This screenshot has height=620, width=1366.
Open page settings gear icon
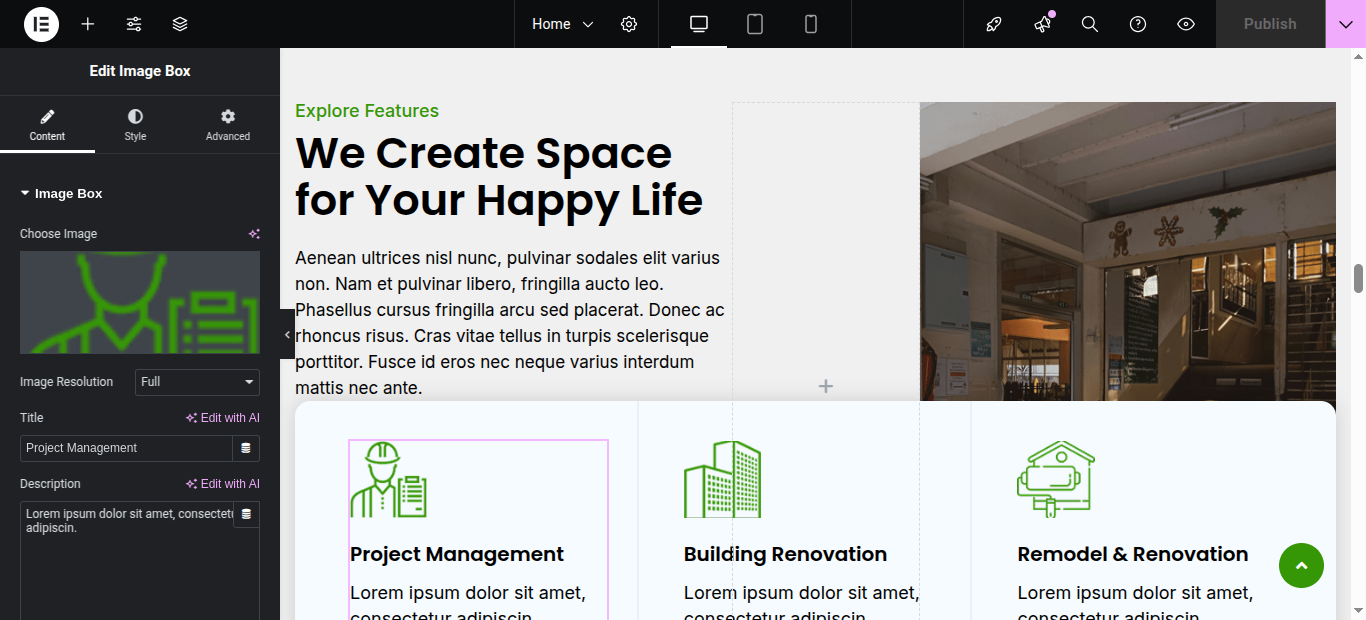click(629, 24)
